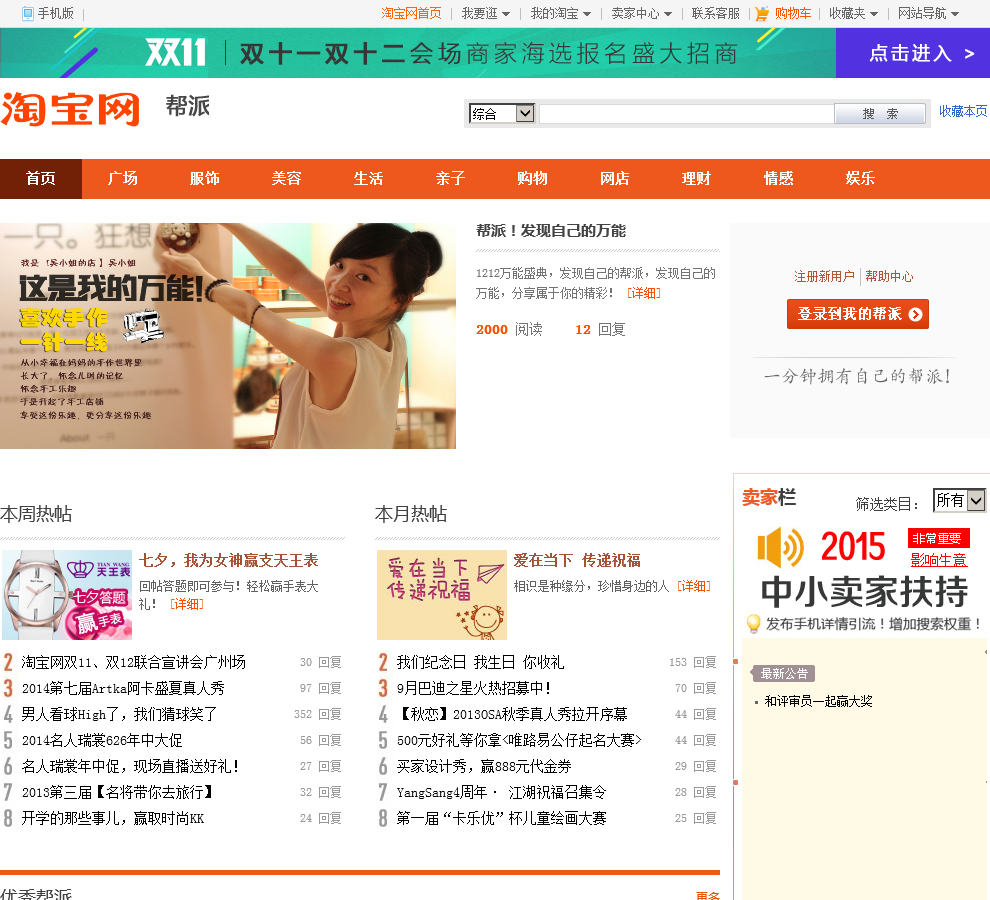The height and width of the screenshot is (900, 990).
Task: Open post 2014名人瑞裳626年中大促
Action: pos(102,740)
